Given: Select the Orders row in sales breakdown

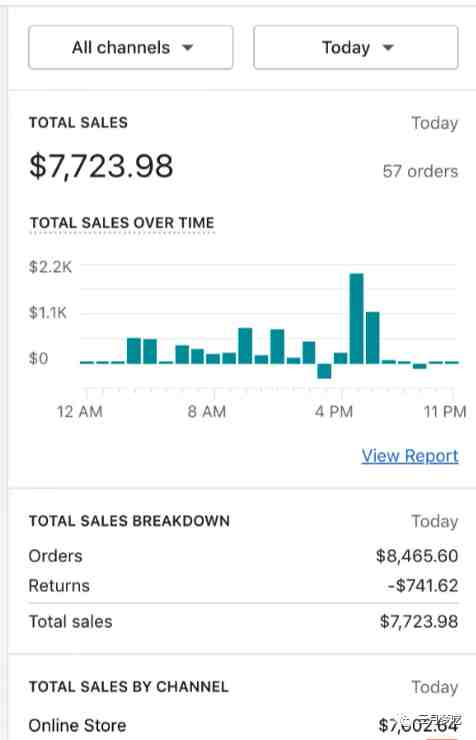Looking at the screenshot, I should (x=243, y=556).
